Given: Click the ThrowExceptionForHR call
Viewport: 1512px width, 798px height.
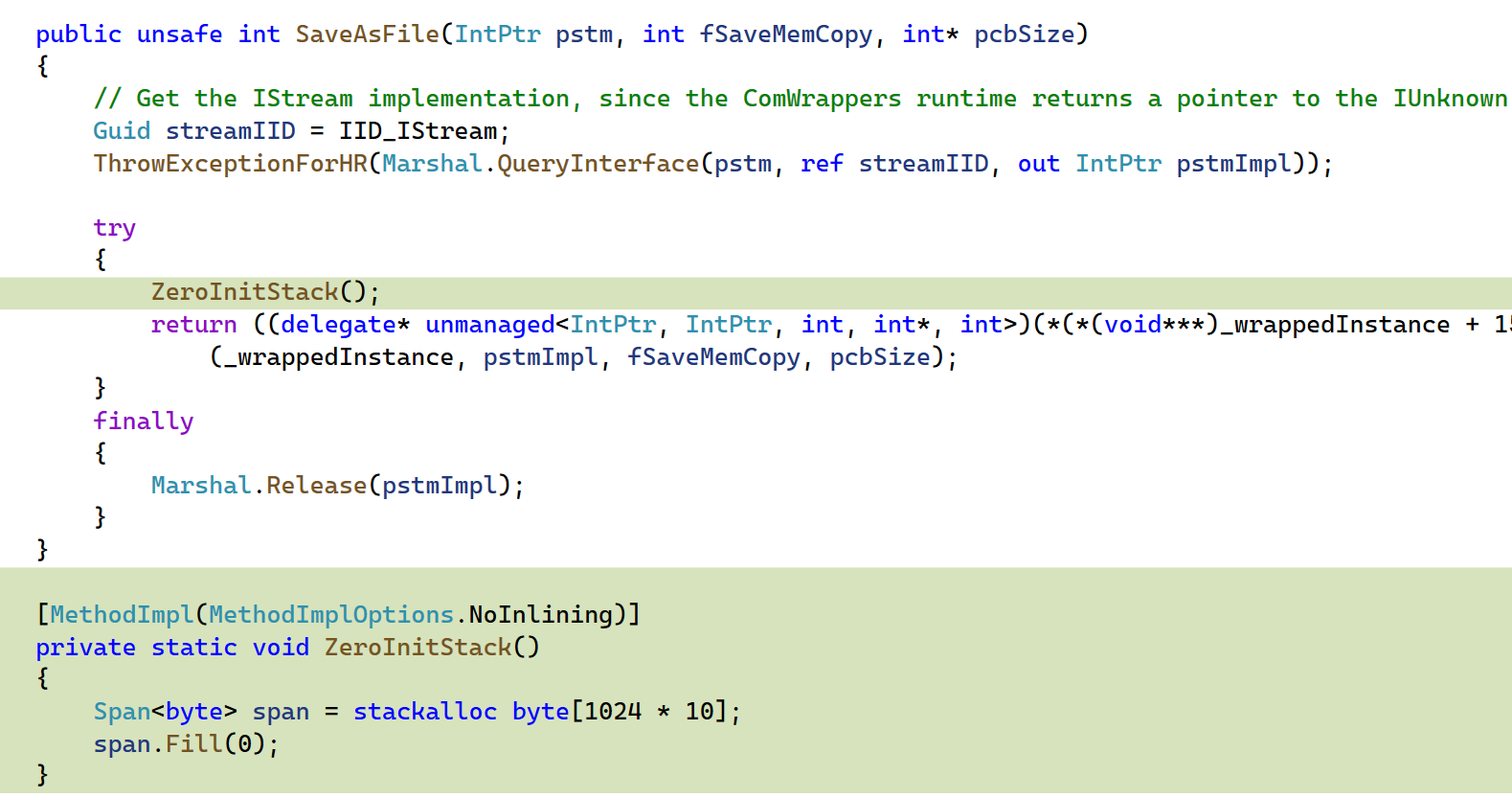Looking at the screenshot, I should click(230, 164).
